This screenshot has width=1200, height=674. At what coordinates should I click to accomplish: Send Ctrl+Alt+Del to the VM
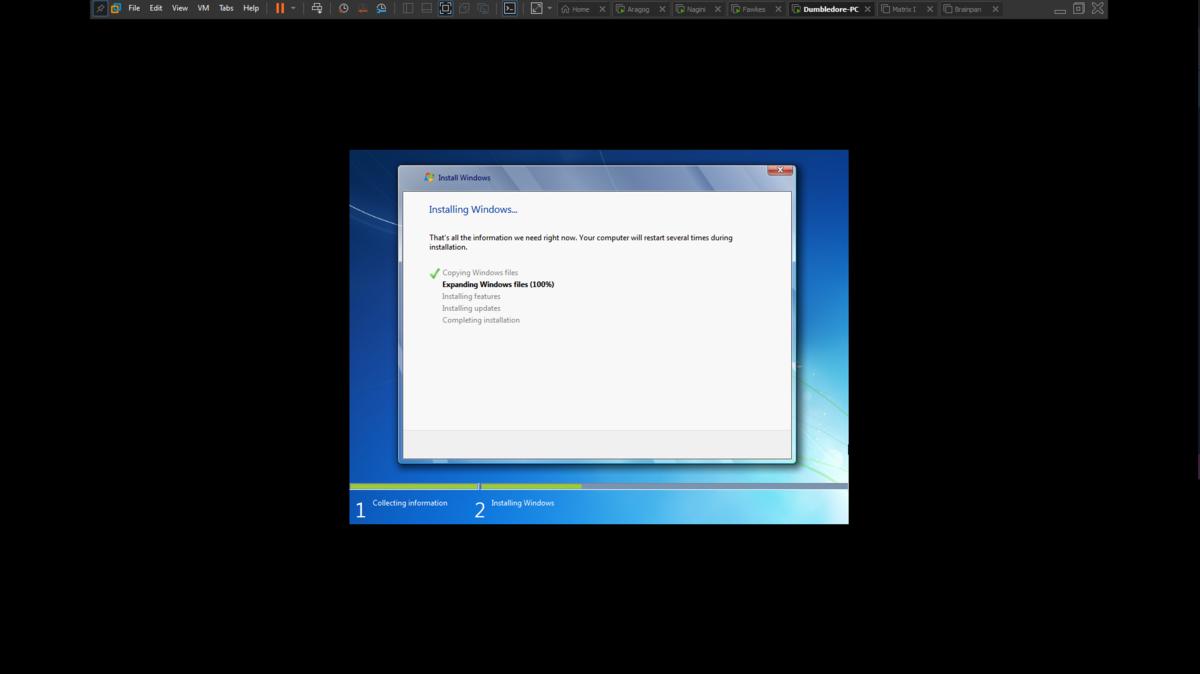click(x=317, y=8)
